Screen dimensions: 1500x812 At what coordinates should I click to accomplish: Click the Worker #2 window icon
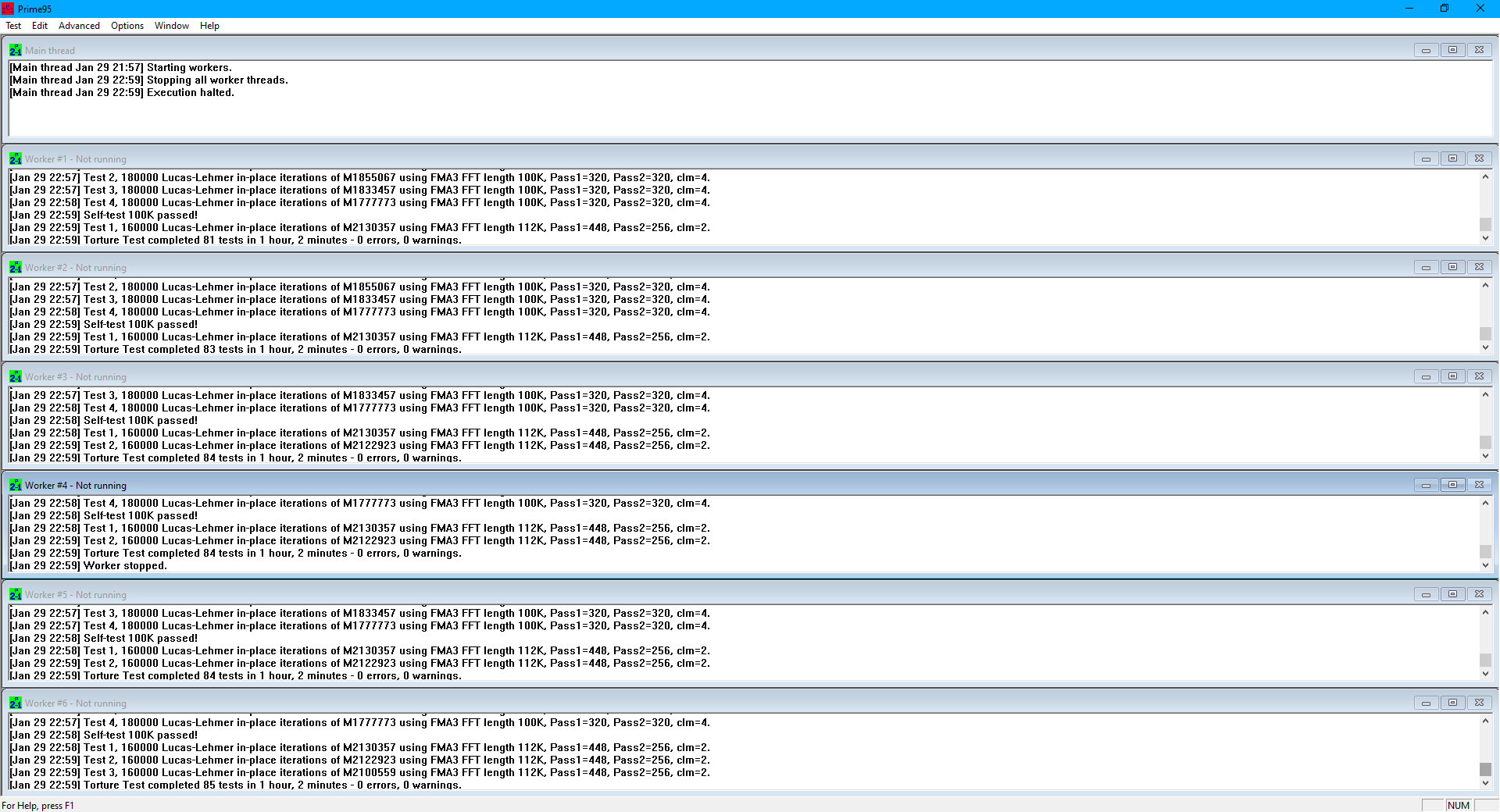coord(16,267)
